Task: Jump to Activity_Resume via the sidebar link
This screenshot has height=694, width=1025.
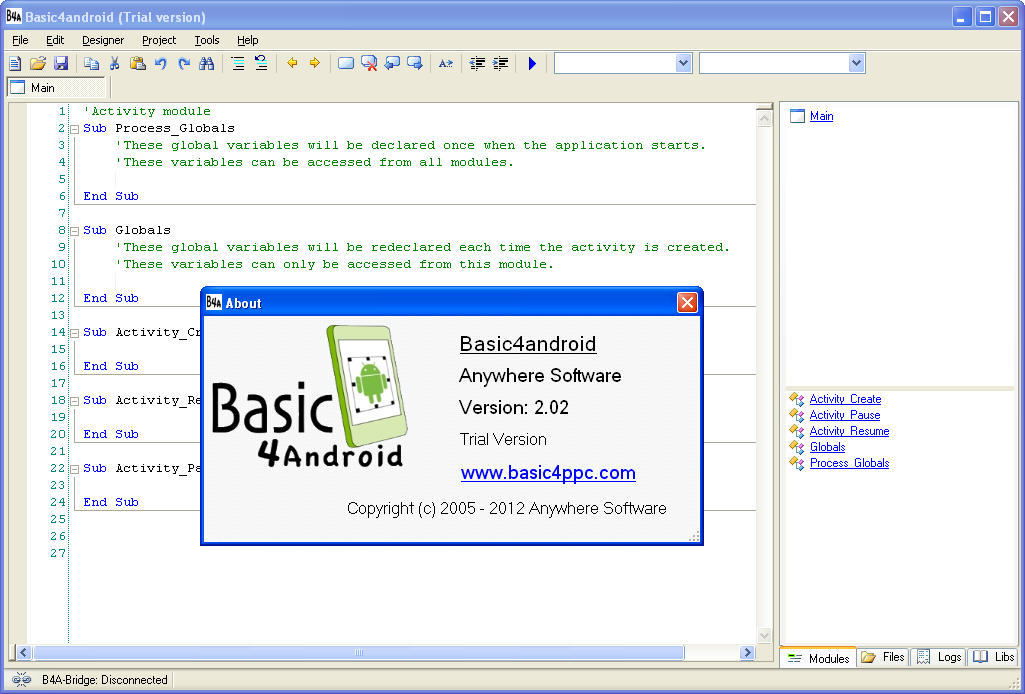Action: point(848,431)
